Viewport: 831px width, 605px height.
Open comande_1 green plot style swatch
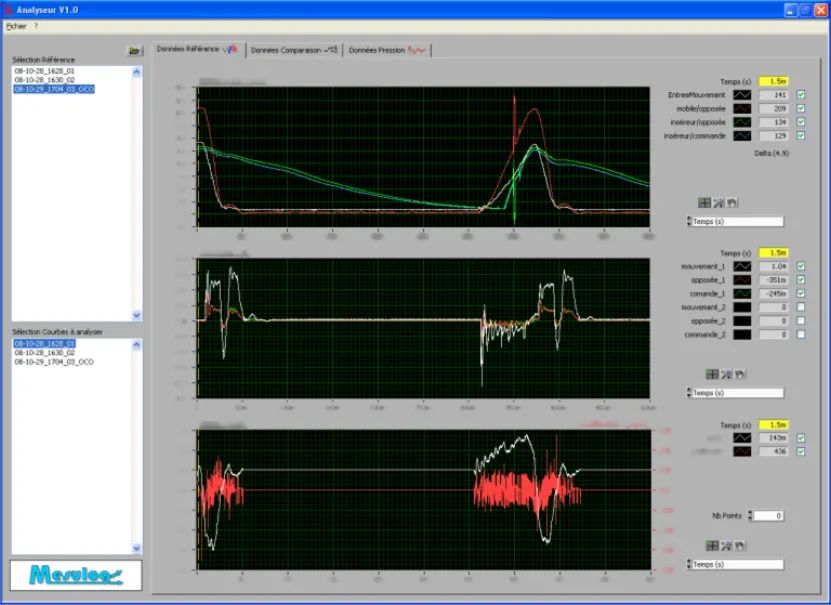point(742,293)
